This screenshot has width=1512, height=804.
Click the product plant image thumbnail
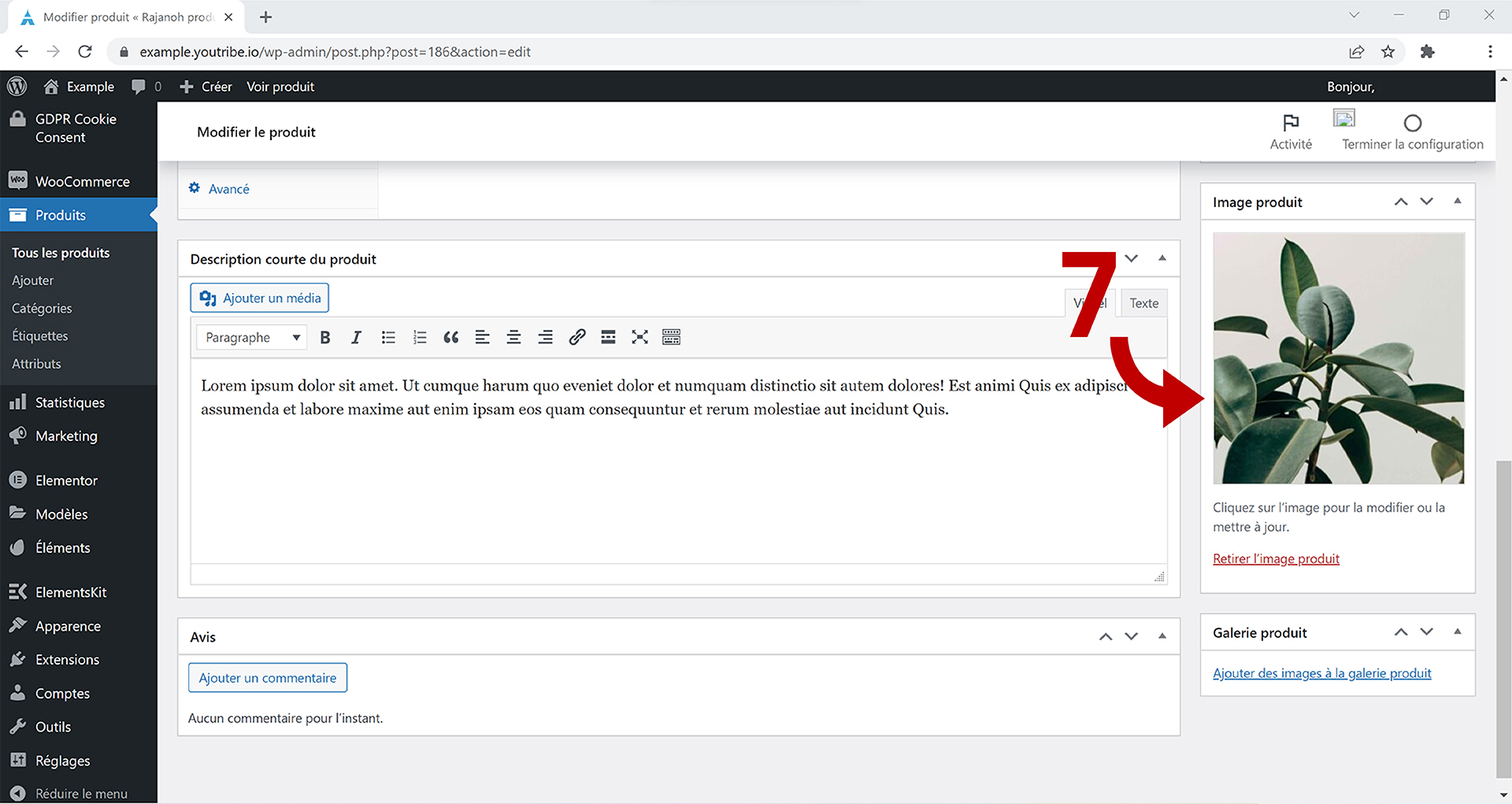pyautogui.click(x=1337, y=358)
